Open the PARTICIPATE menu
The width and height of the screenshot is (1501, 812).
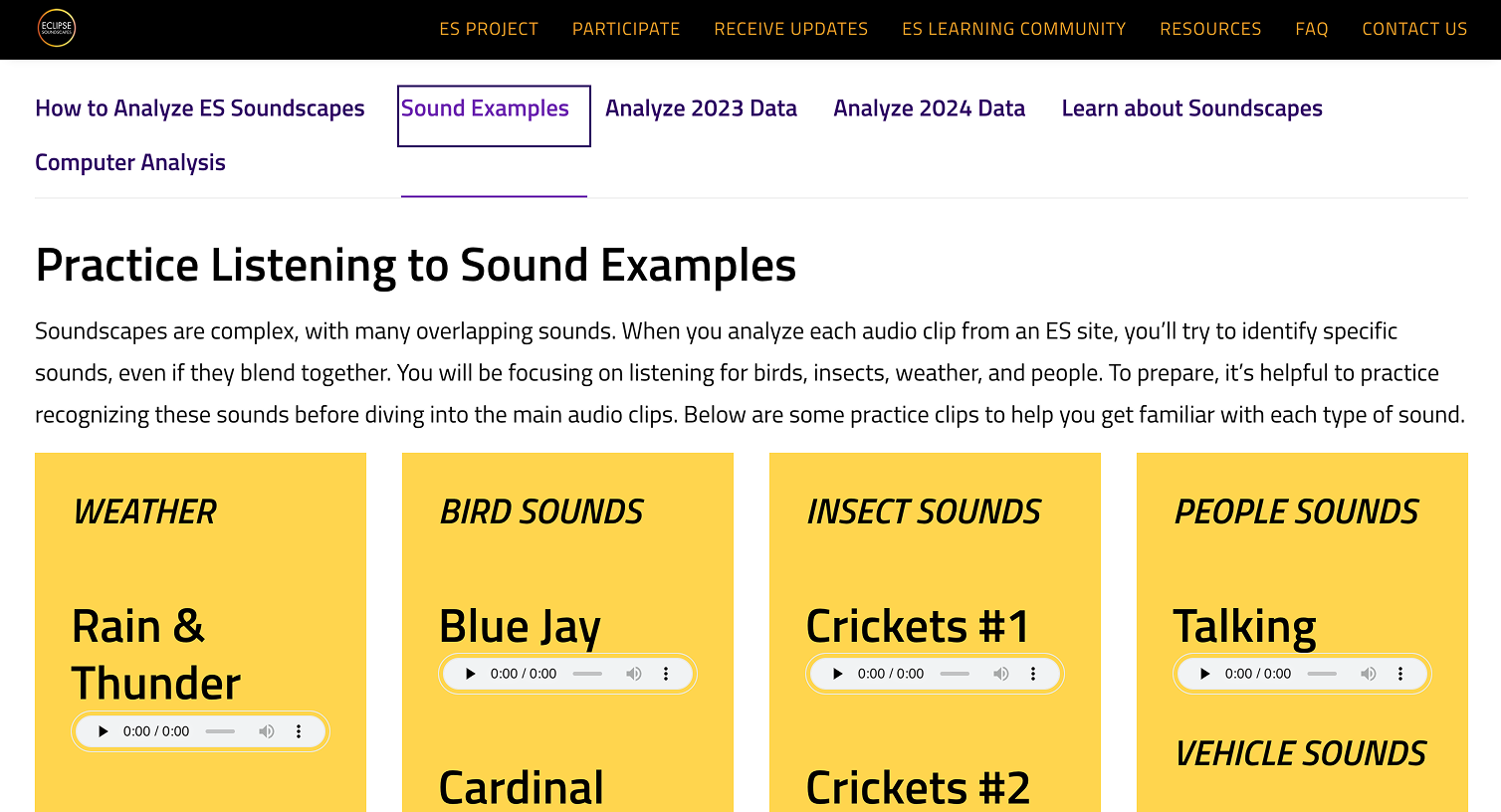coord(626,29)
